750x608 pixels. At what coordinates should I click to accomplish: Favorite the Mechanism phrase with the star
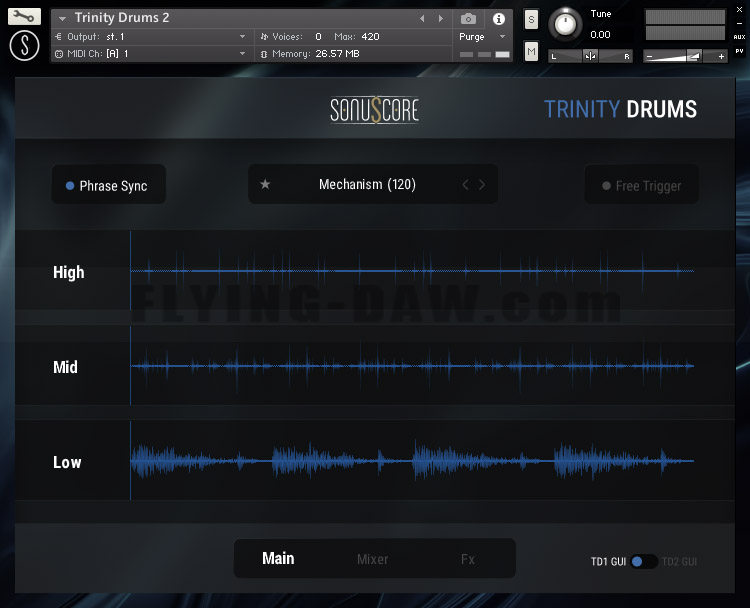(265, 184)
